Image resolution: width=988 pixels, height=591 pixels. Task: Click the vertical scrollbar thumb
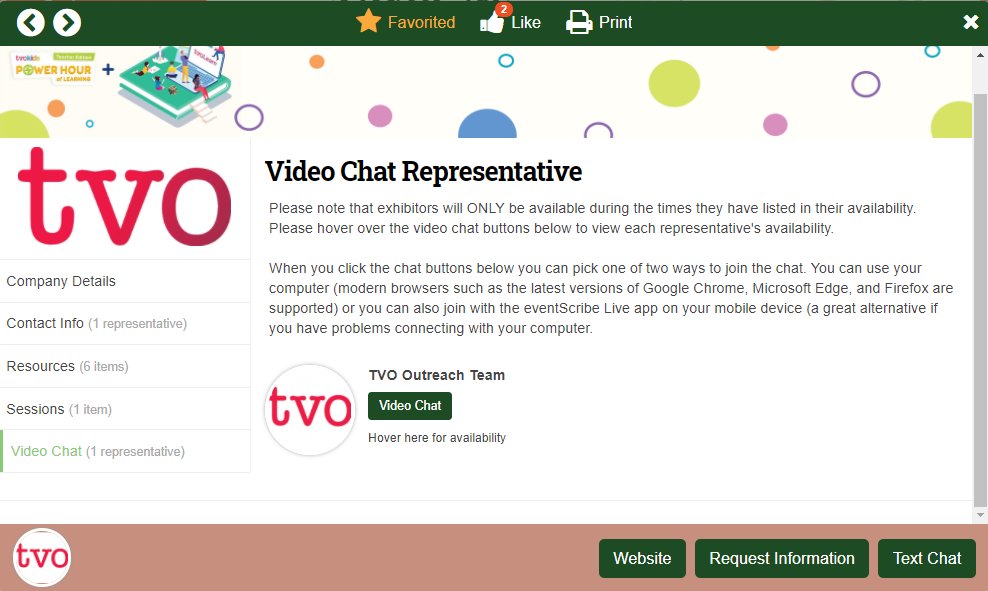(980, 300)
